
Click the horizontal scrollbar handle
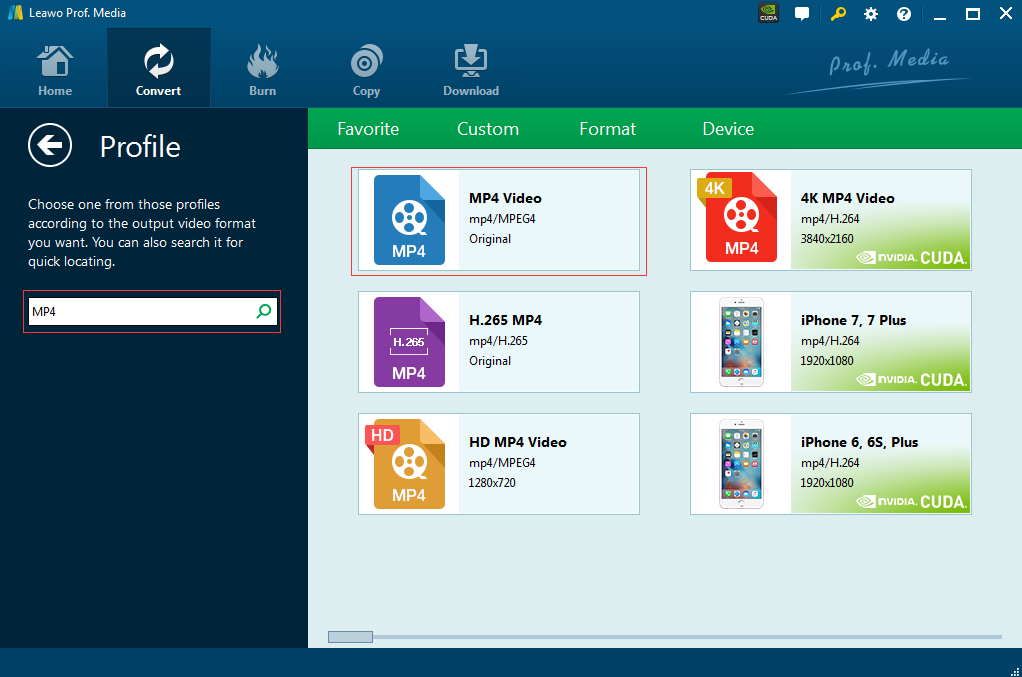(350, 637)
